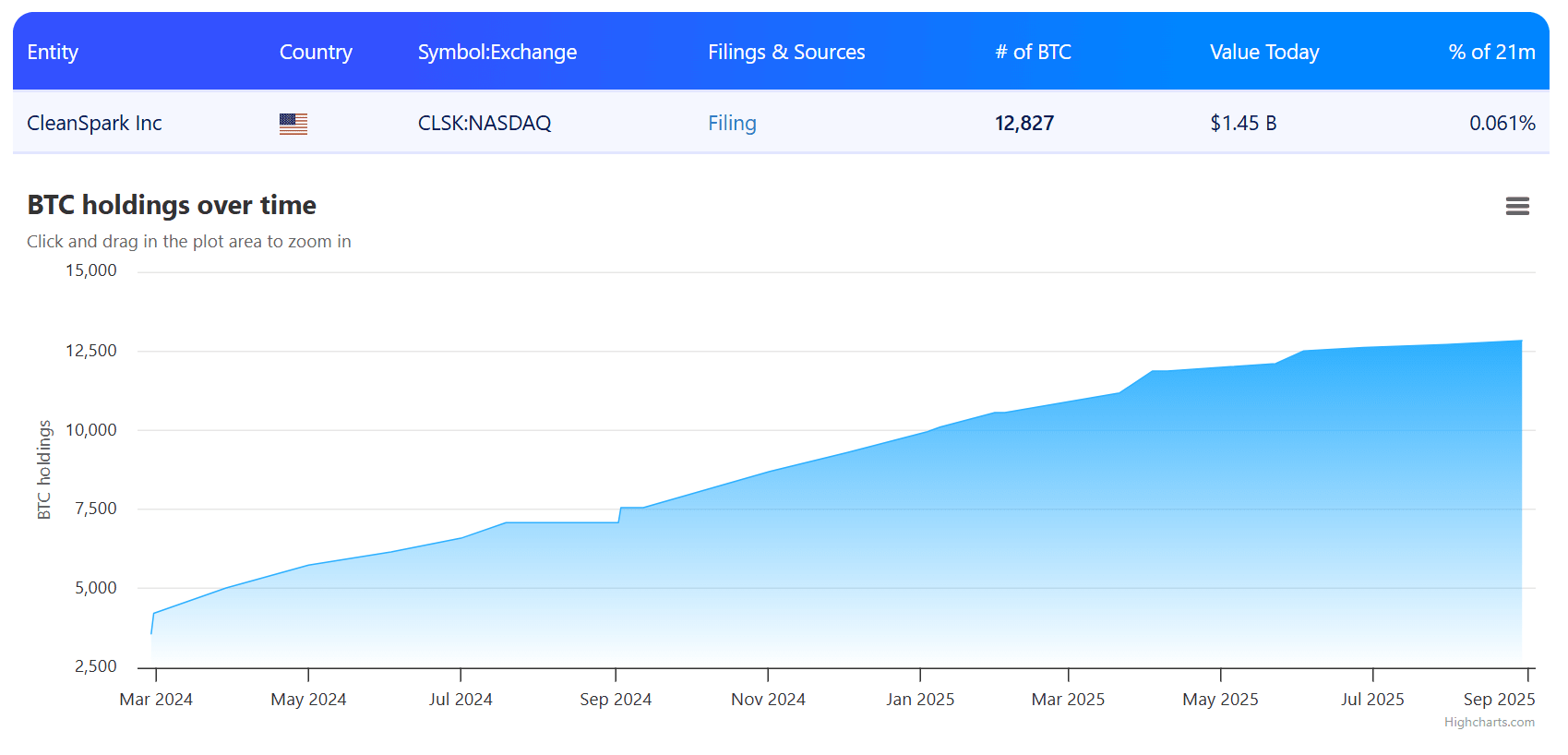Viewport: 1568px width, 755px height.
Task: Click the 12,827 BTC count value
Action: click(x=1023, y=124)
